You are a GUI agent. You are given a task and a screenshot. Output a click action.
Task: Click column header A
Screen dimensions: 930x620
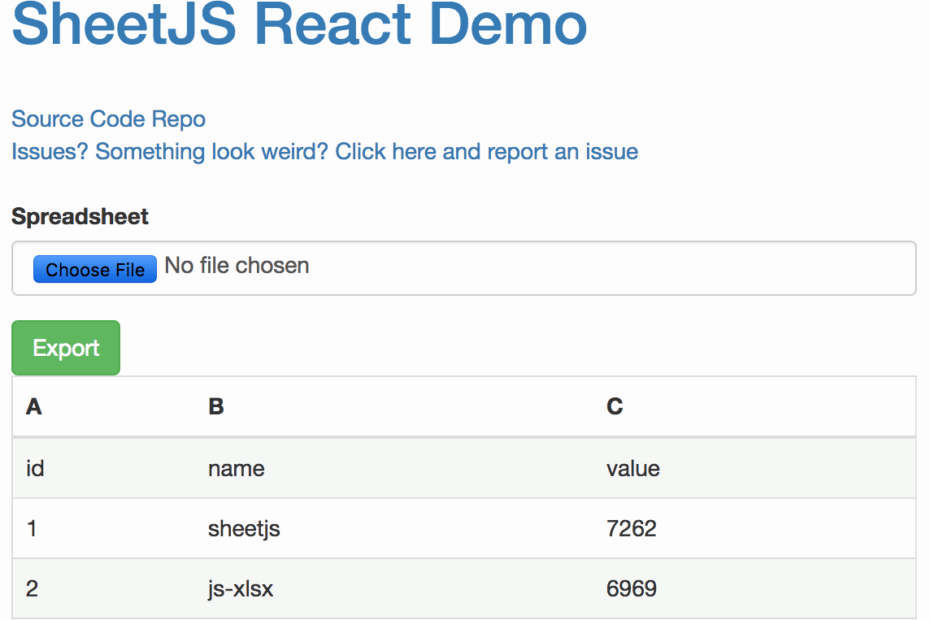(x=104, y=406)
